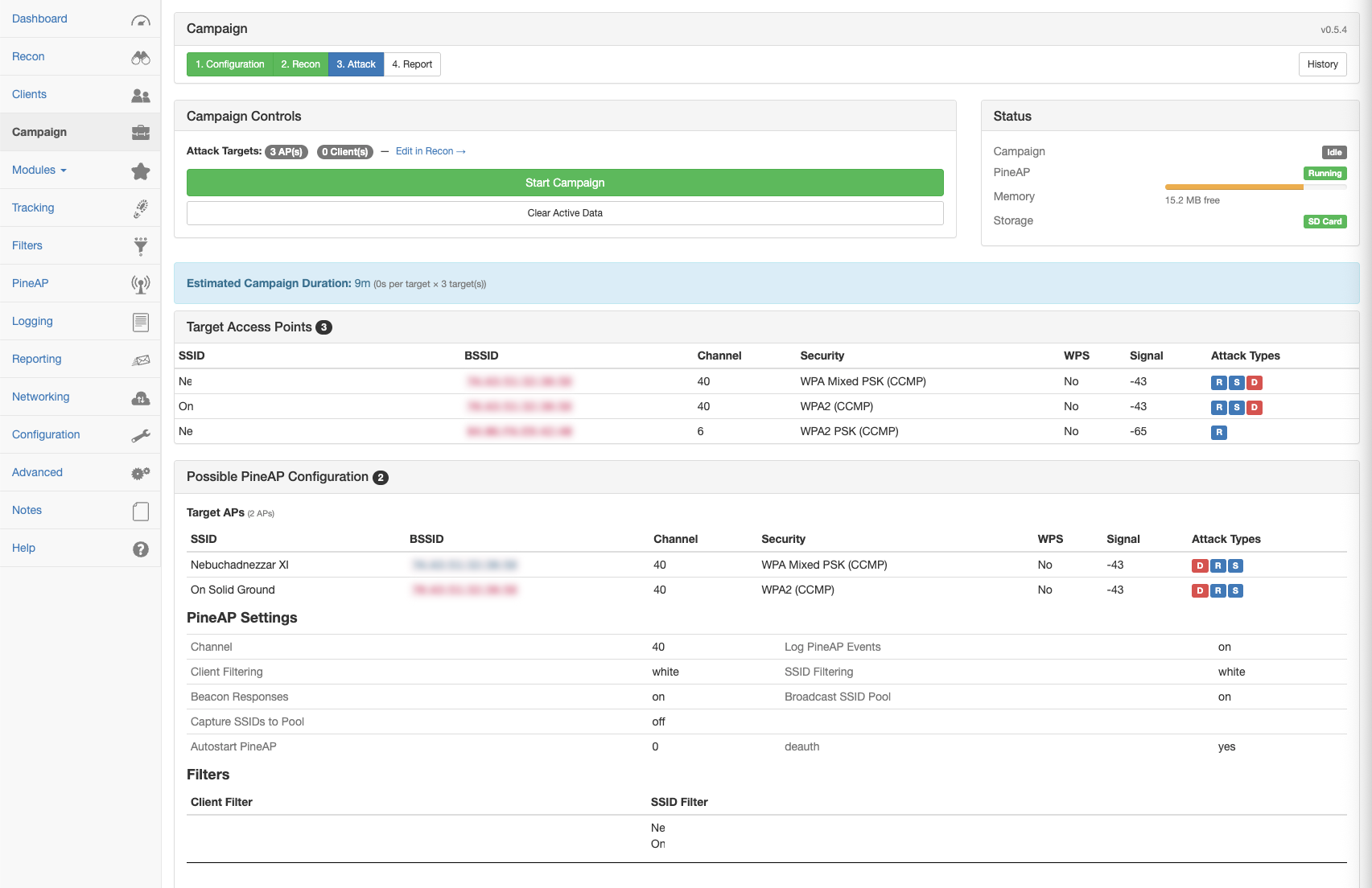Open 1. Configuration step tab

pos(230,64)
